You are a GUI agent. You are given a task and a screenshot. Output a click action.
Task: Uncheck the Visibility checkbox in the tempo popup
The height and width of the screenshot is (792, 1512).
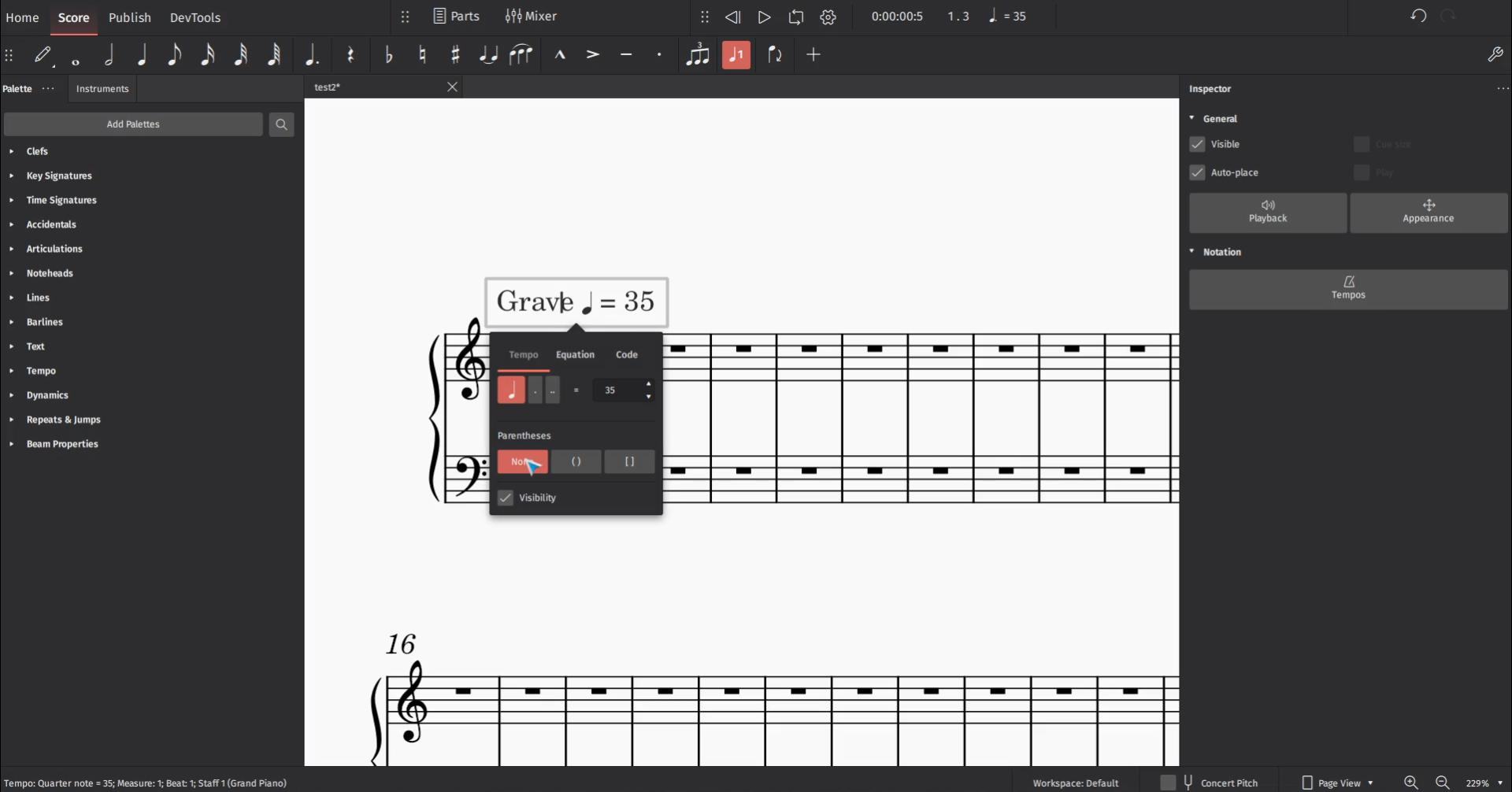[506, 498]
